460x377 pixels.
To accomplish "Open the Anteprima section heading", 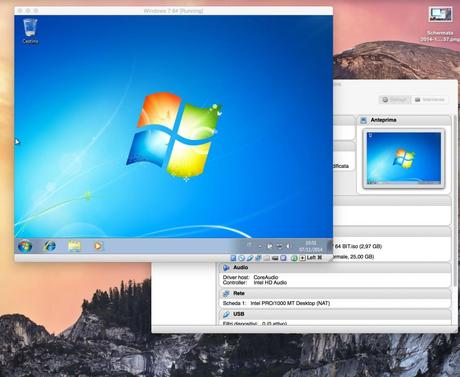I will (383, 120).
